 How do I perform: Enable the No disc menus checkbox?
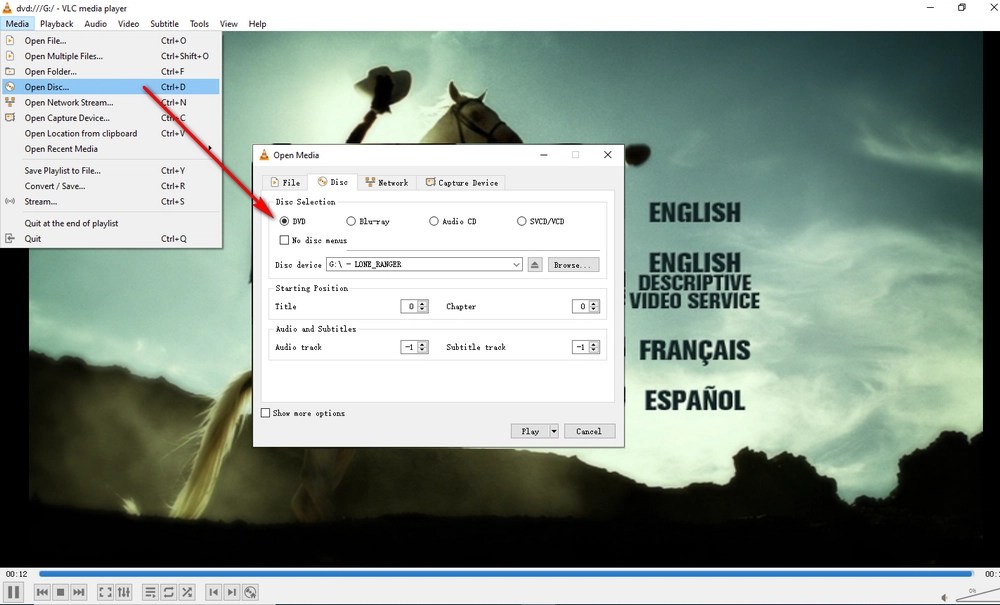284,240
